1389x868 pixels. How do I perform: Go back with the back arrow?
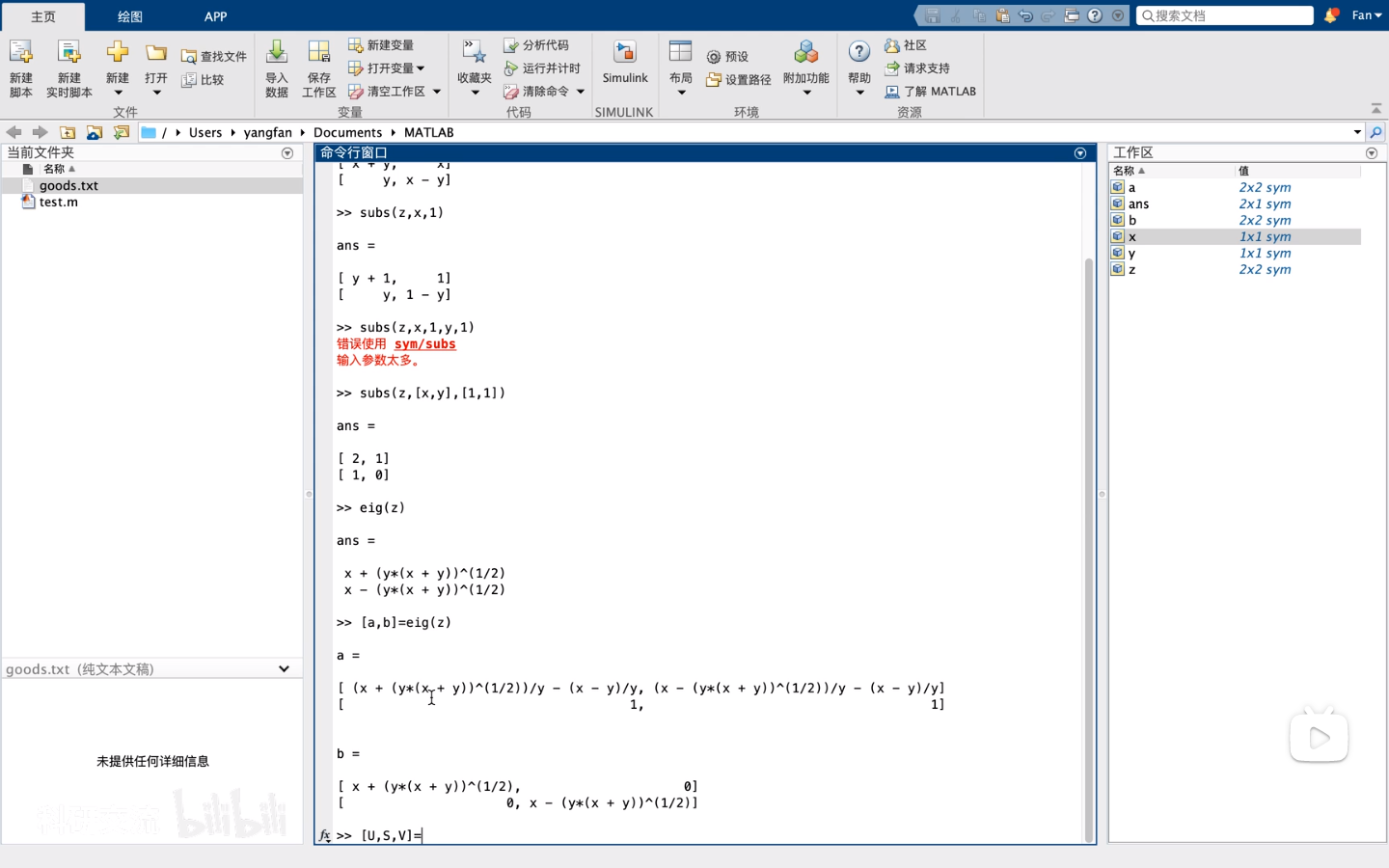click(14, 132)
